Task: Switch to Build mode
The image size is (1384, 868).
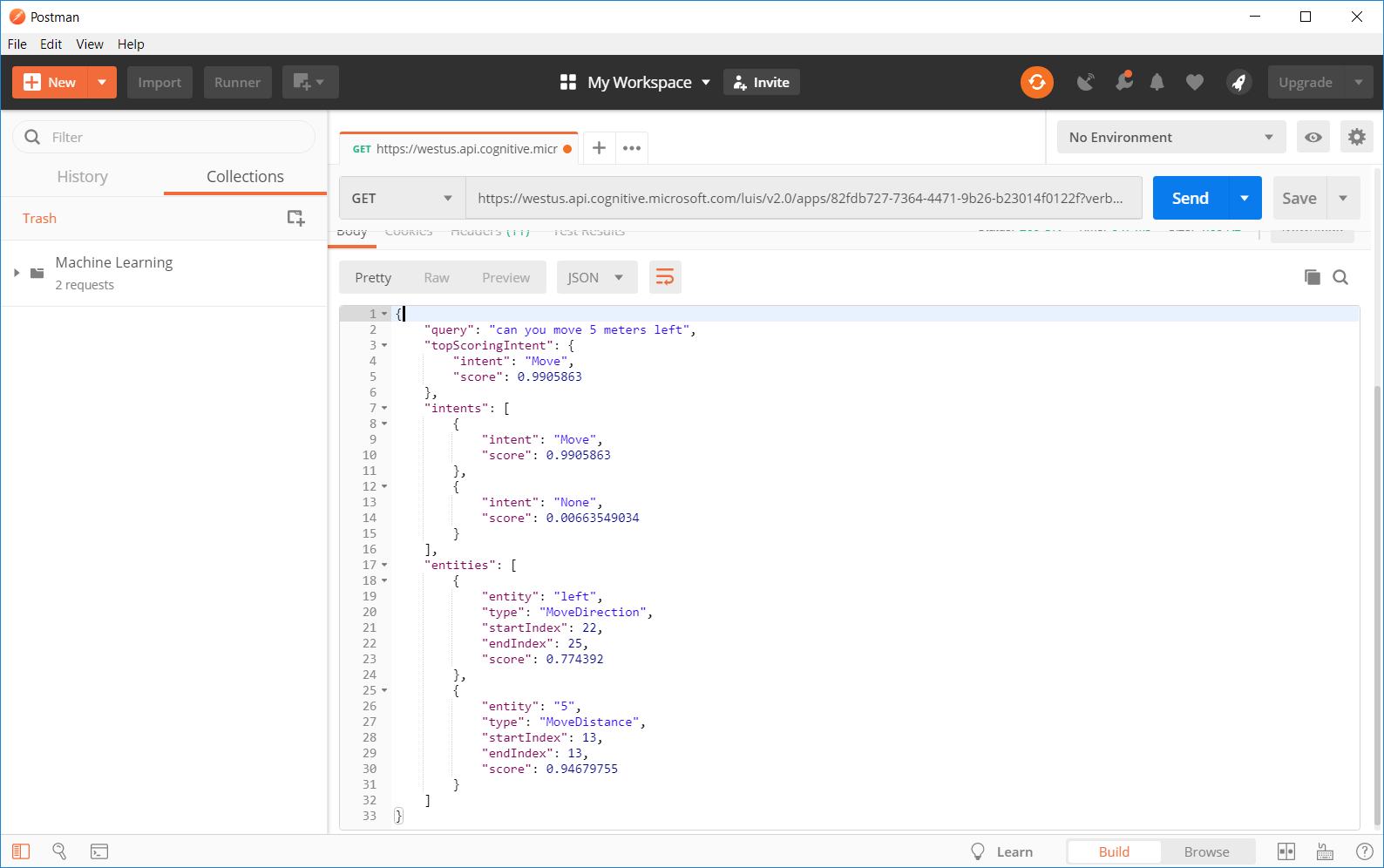Action: (1114, 851)
